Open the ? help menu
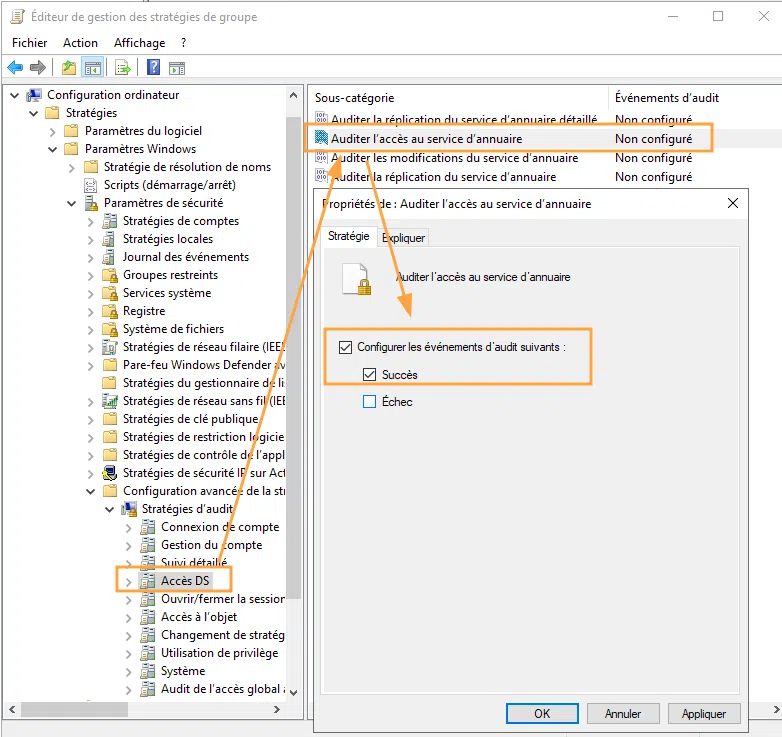 click(x=184, y=43)
